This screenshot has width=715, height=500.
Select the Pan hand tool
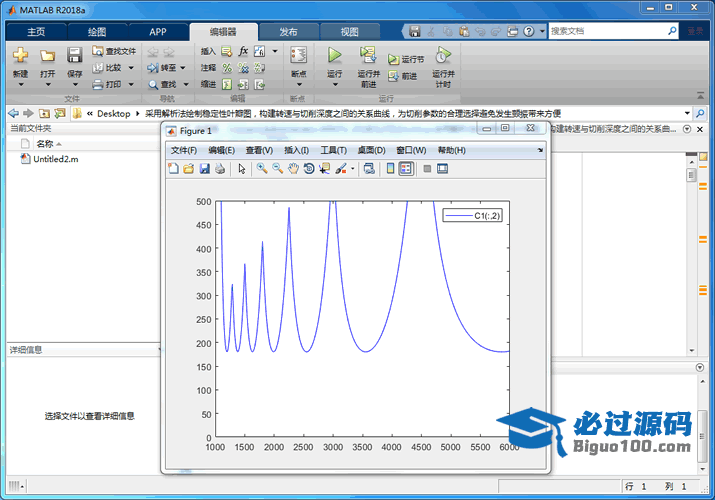pos(293,169)
